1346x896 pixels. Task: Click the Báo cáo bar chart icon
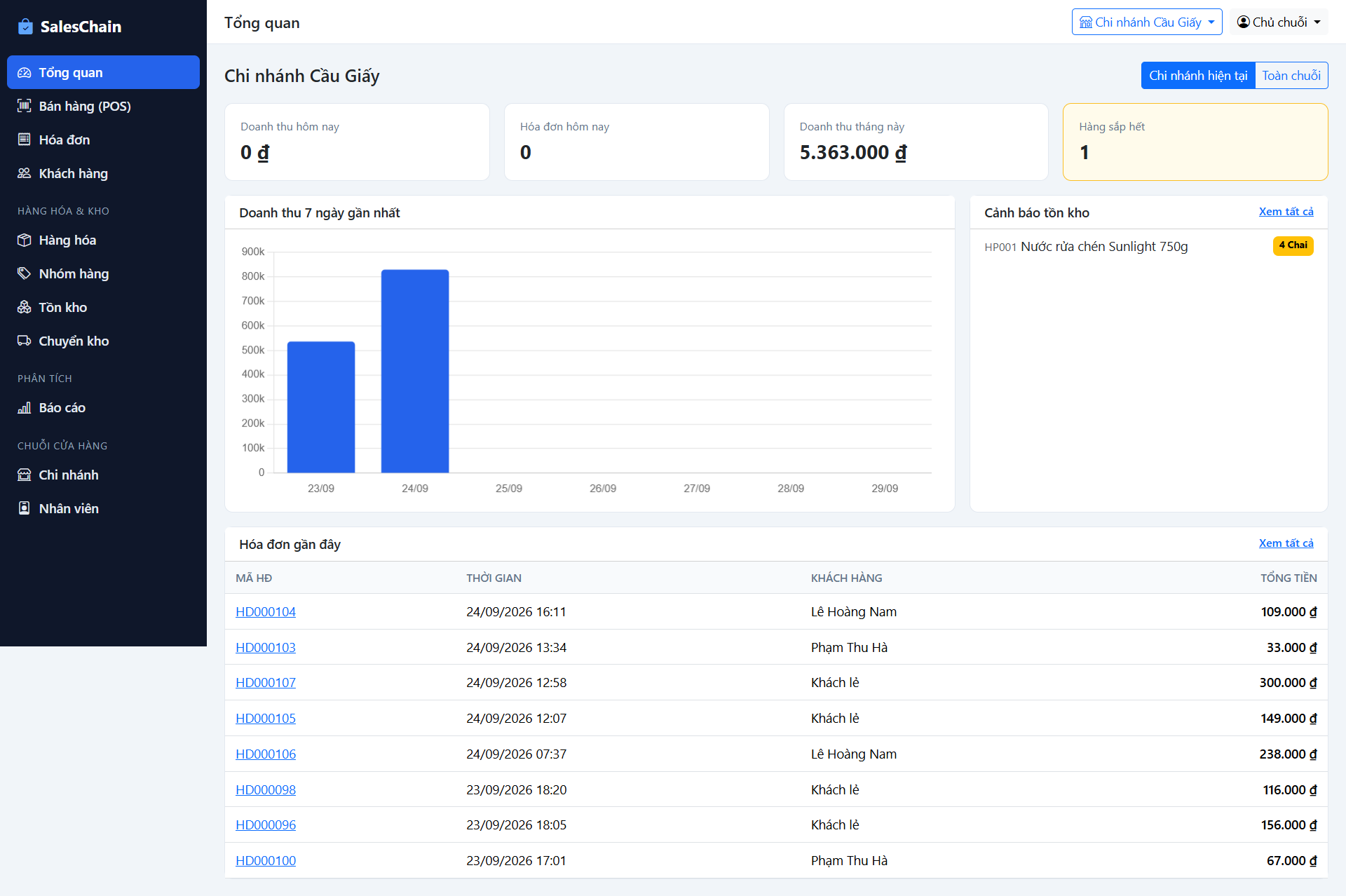pos(25,407)
